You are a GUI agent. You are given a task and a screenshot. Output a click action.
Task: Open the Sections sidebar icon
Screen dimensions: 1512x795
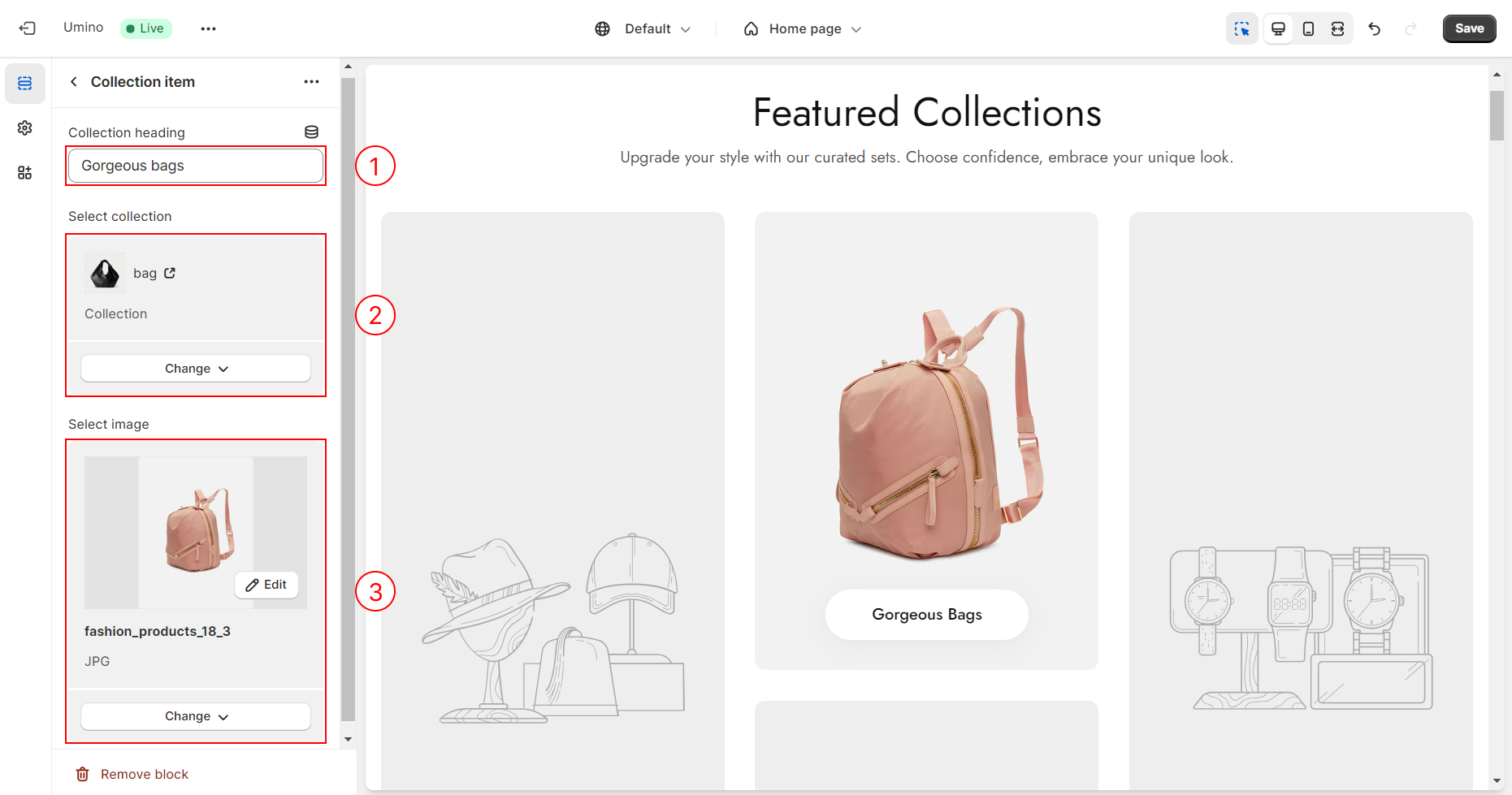25,84
